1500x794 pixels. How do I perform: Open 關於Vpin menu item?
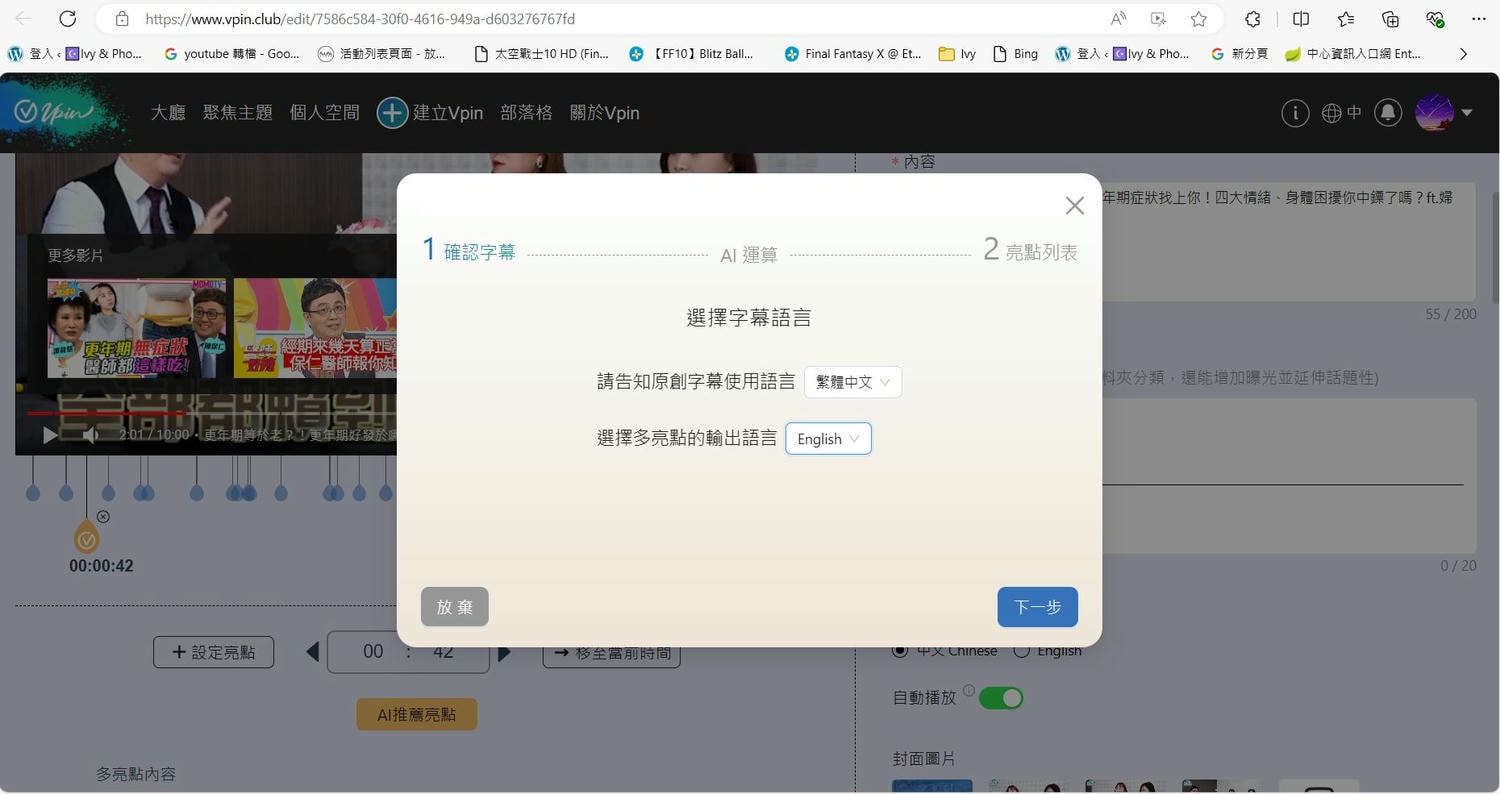pyautogui.click(x=605, y=113)
